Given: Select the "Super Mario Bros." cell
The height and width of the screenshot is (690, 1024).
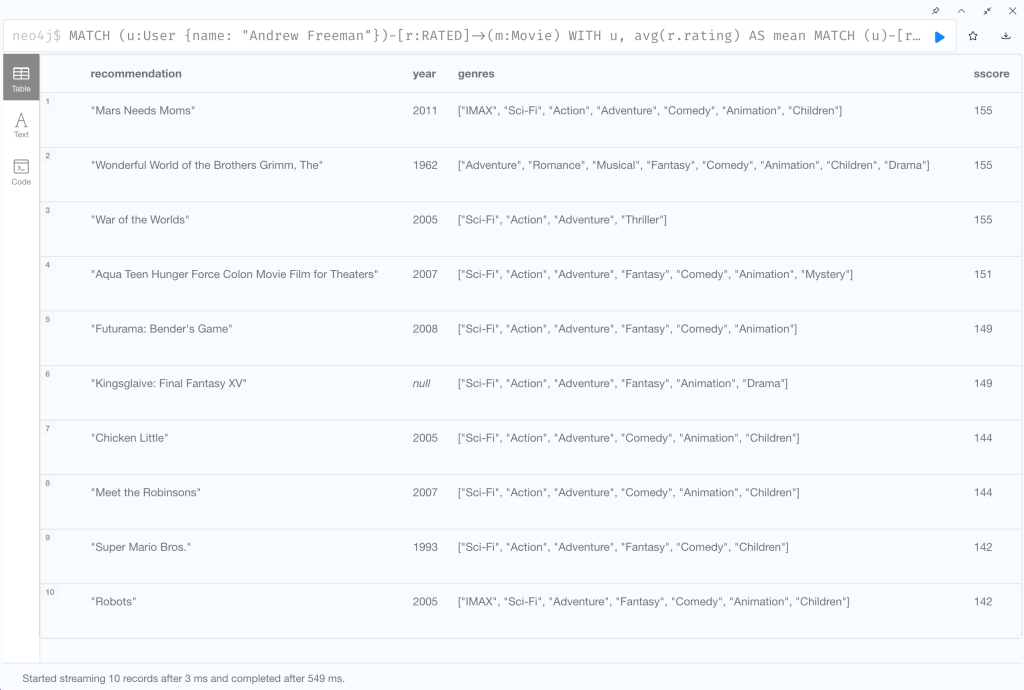Looking at the screenshot, I should point(141,547).
